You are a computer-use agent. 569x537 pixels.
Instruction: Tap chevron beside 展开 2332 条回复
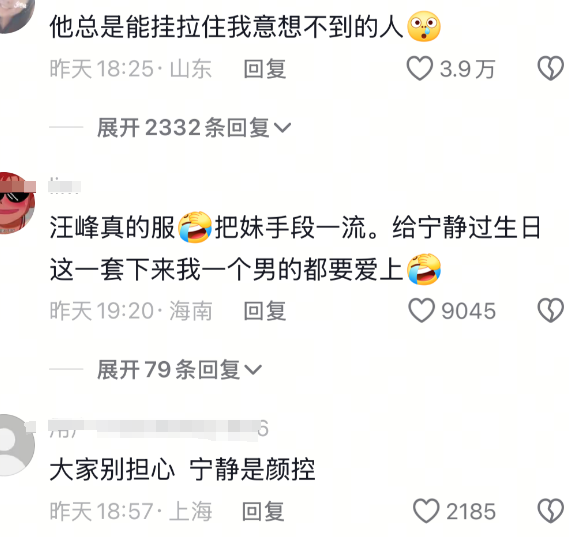tap(282, 128)
